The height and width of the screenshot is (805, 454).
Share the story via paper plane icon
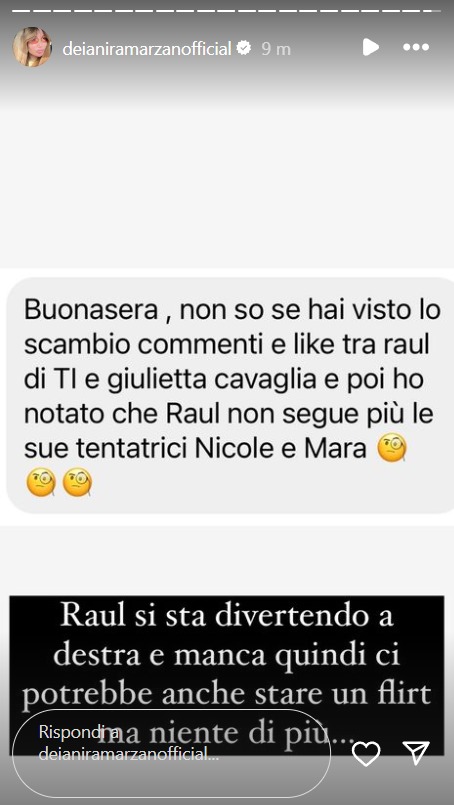coord(416,753)
